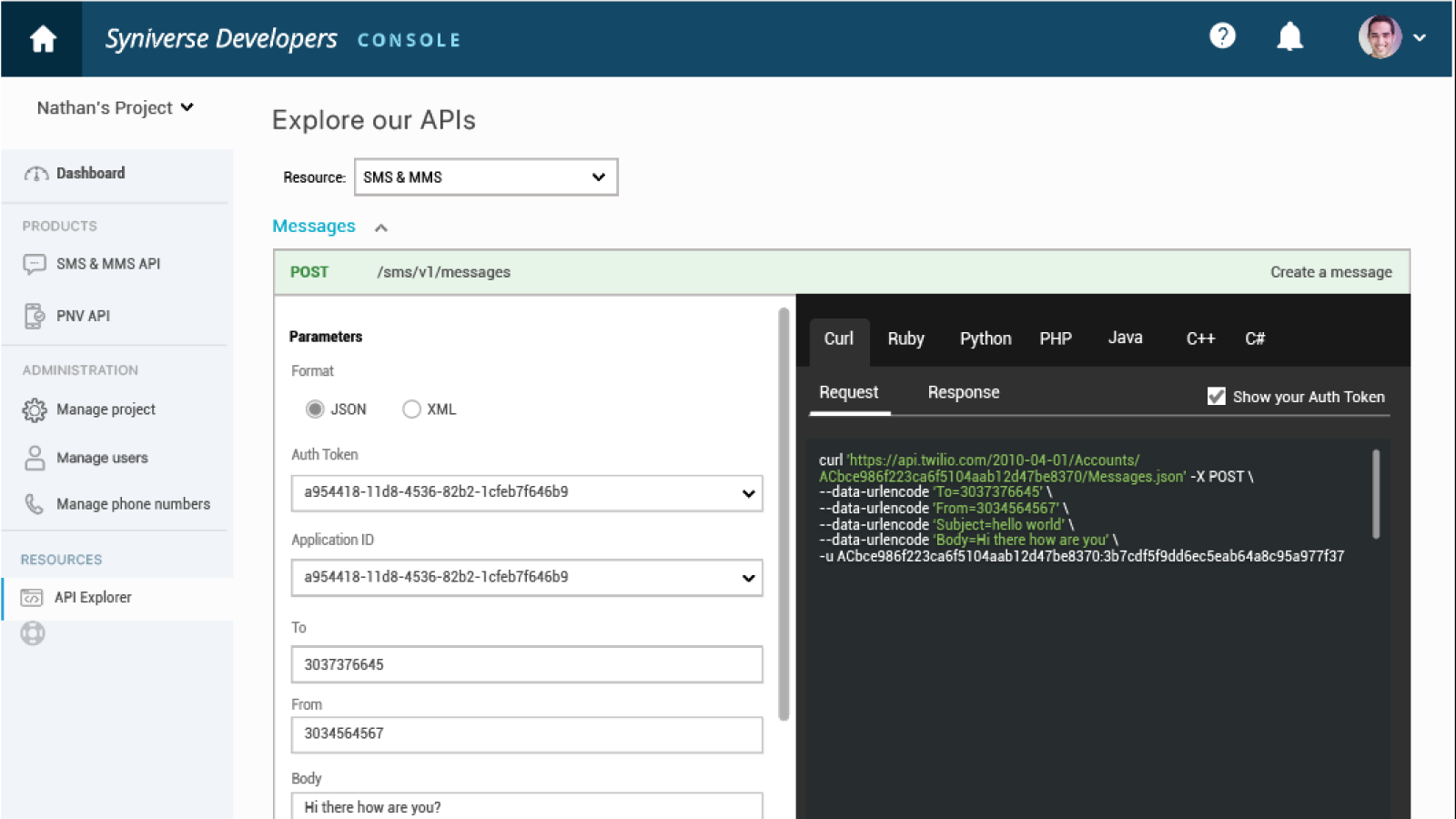1456x819 pixels.
Task: Open Nathan's Project dropdown
Action: [x=116, y=107]
